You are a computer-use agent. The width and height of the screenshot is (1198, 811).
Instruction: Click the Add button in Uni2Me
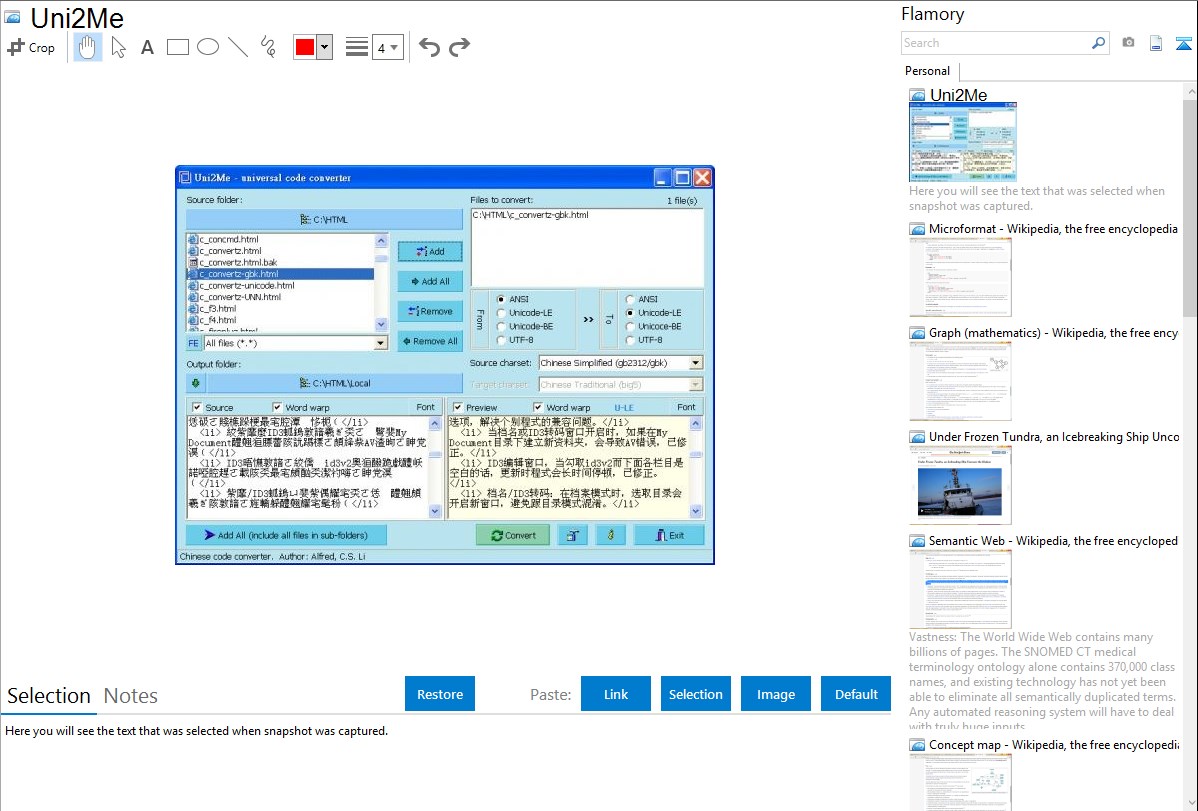[430, 251]
